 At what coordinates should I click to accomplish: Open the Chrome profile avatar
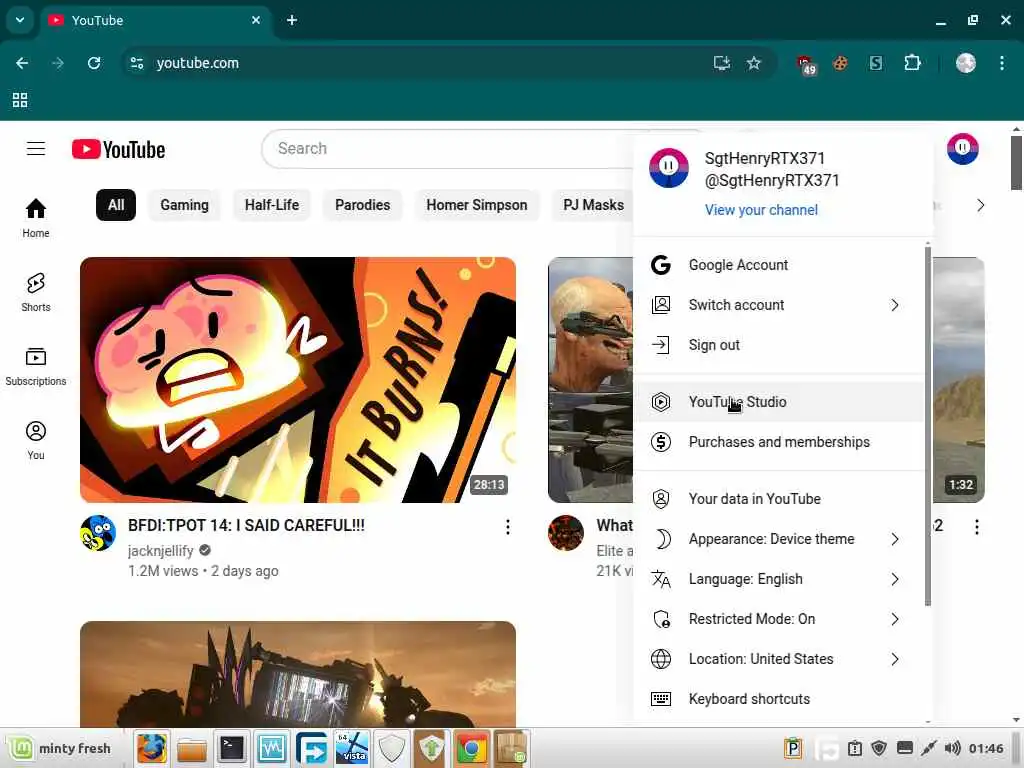965,63
